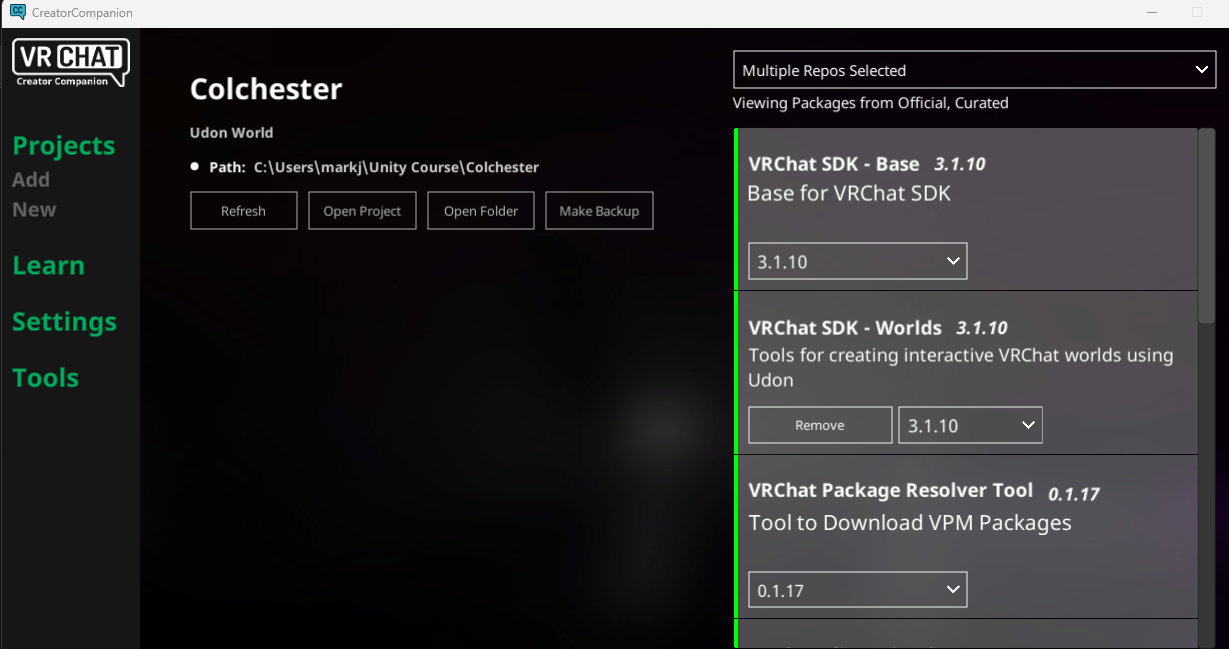Click the CreatorCompanion title bar app icon
Viewport: 1229px width, 649px height.
point(17,12)
